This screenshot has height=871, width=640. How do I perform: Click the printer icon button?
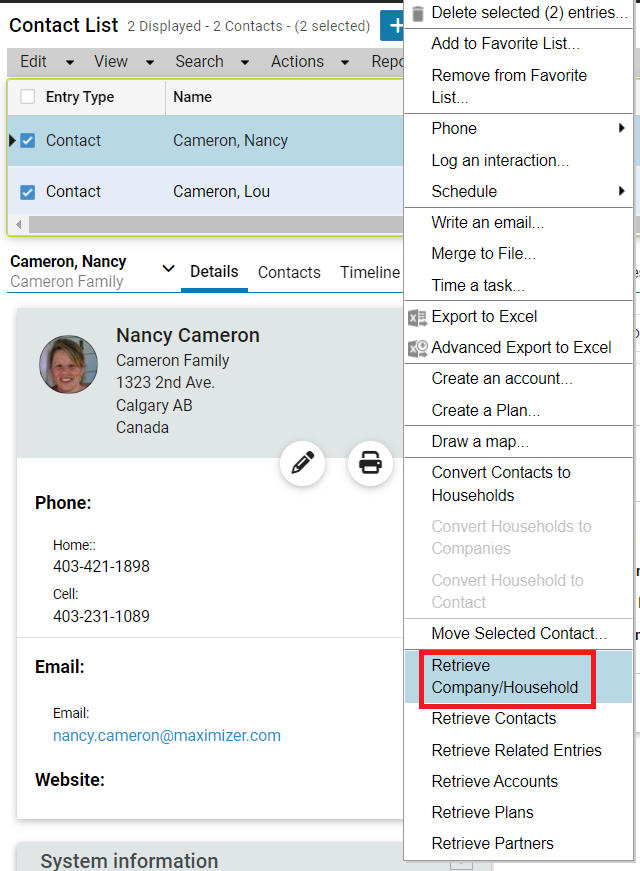(x=370, y=463)
